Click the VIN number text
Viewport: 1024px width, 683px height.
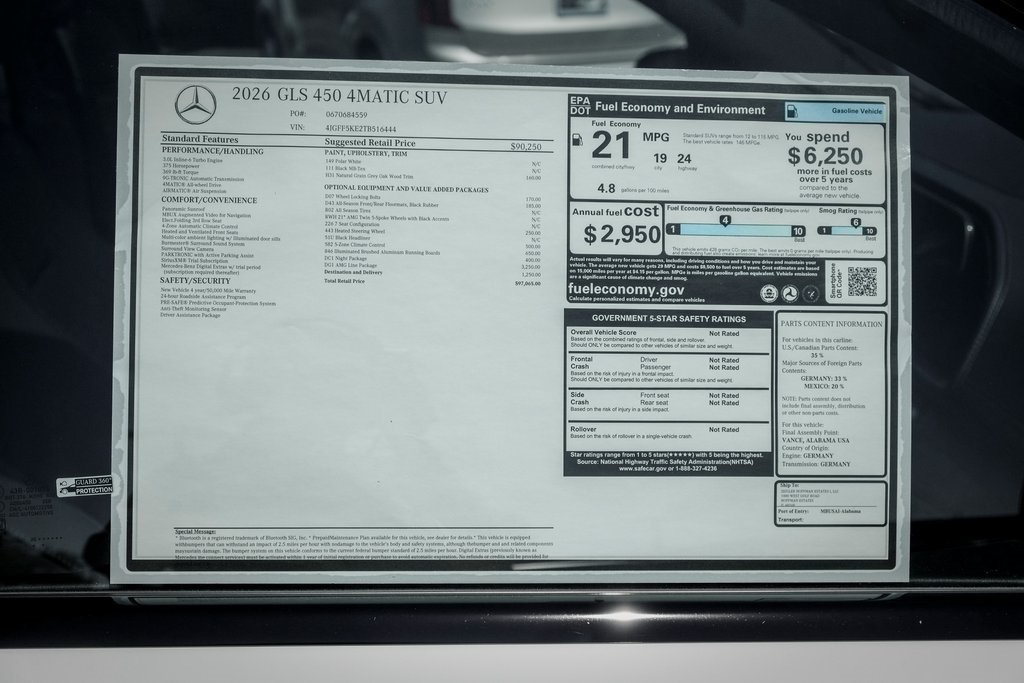[360, 129]
